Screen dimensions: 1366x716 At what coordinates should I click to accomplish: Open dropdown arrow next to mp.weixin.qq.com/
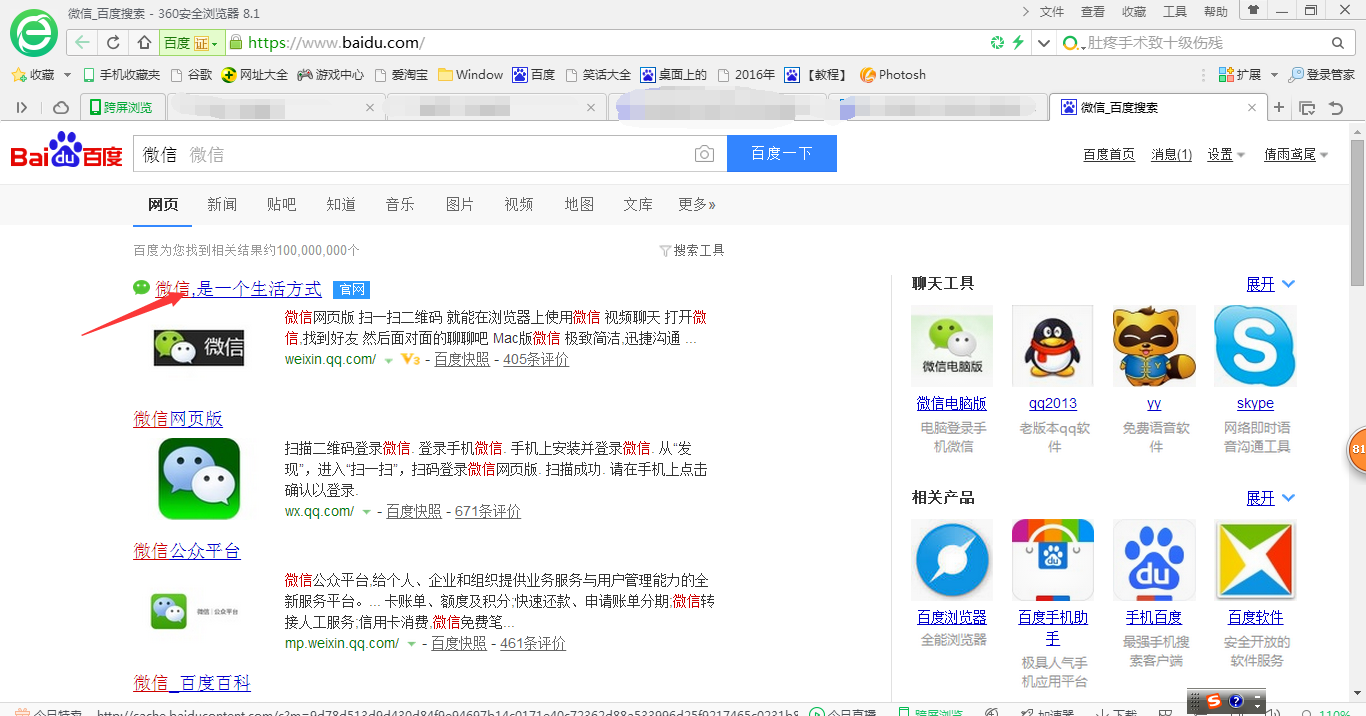click(x=411, y=644)
